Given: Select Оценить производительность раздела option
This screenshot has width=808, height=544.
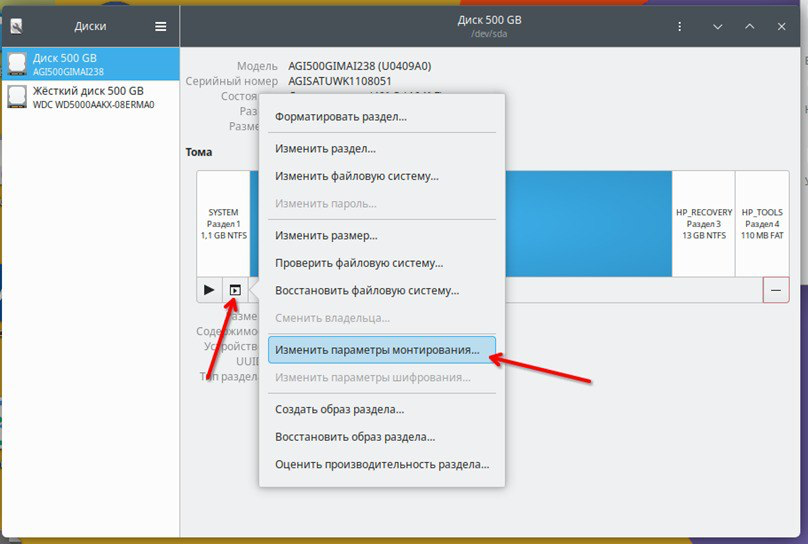Looking at the screenshot, I should 382,464.
